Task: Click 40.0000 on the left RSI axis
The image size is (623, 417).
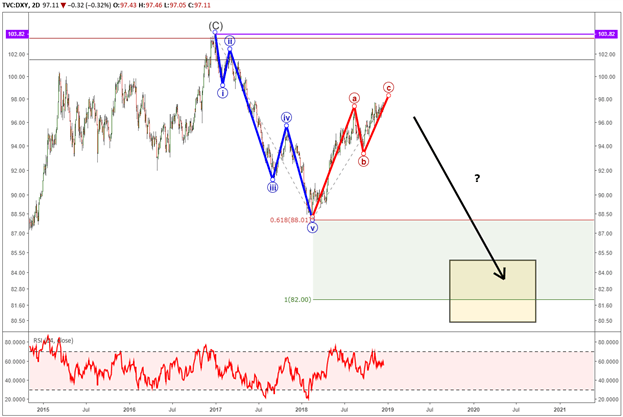Action: [x=14, y=380]
